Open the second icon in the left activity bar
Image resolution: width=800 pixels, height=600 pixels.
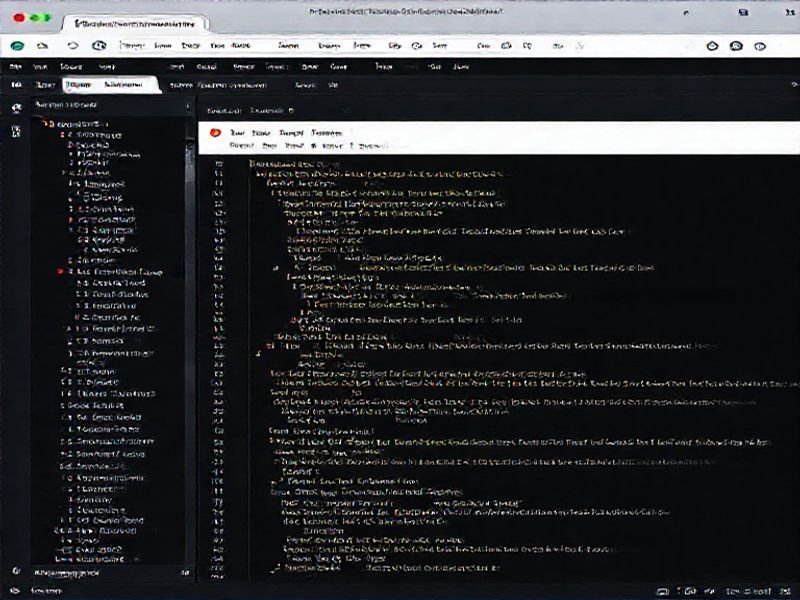click(x=16, y=130)
